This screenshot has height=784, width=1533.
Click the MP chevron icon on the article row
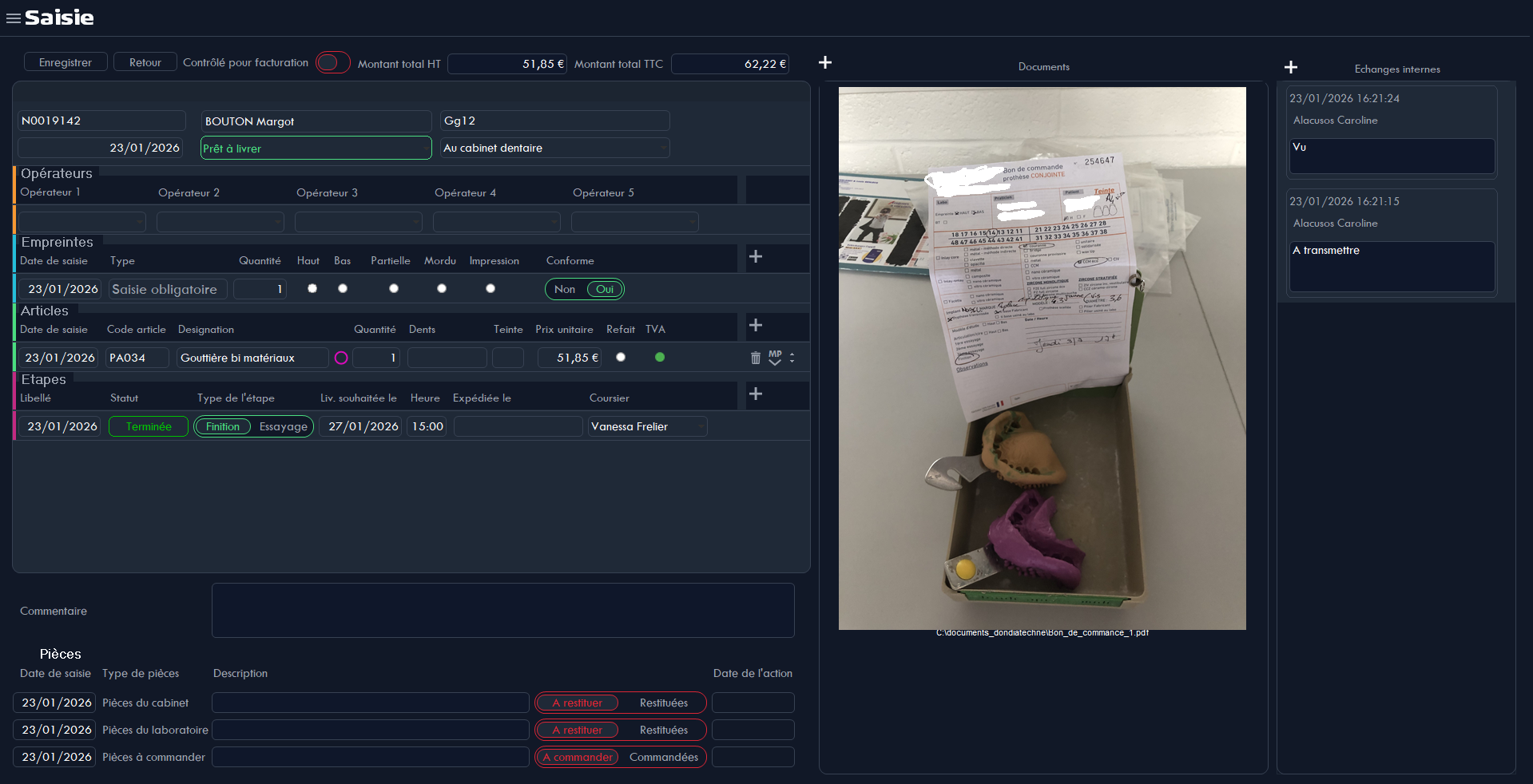(775, 361)
